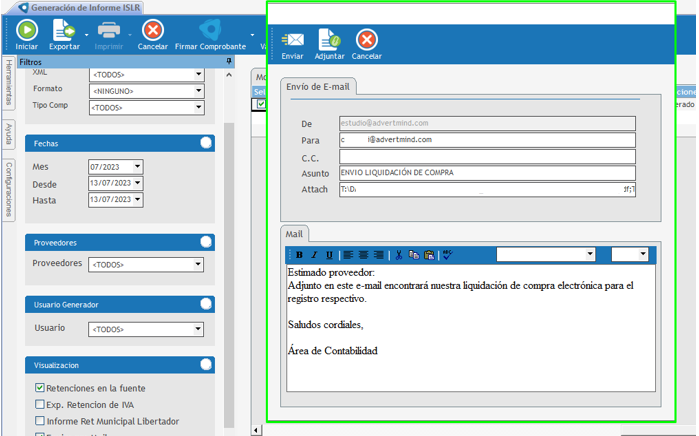Apply italic formatting in mail editor
This screenshot has height=436, width=699.
(314, 255)
